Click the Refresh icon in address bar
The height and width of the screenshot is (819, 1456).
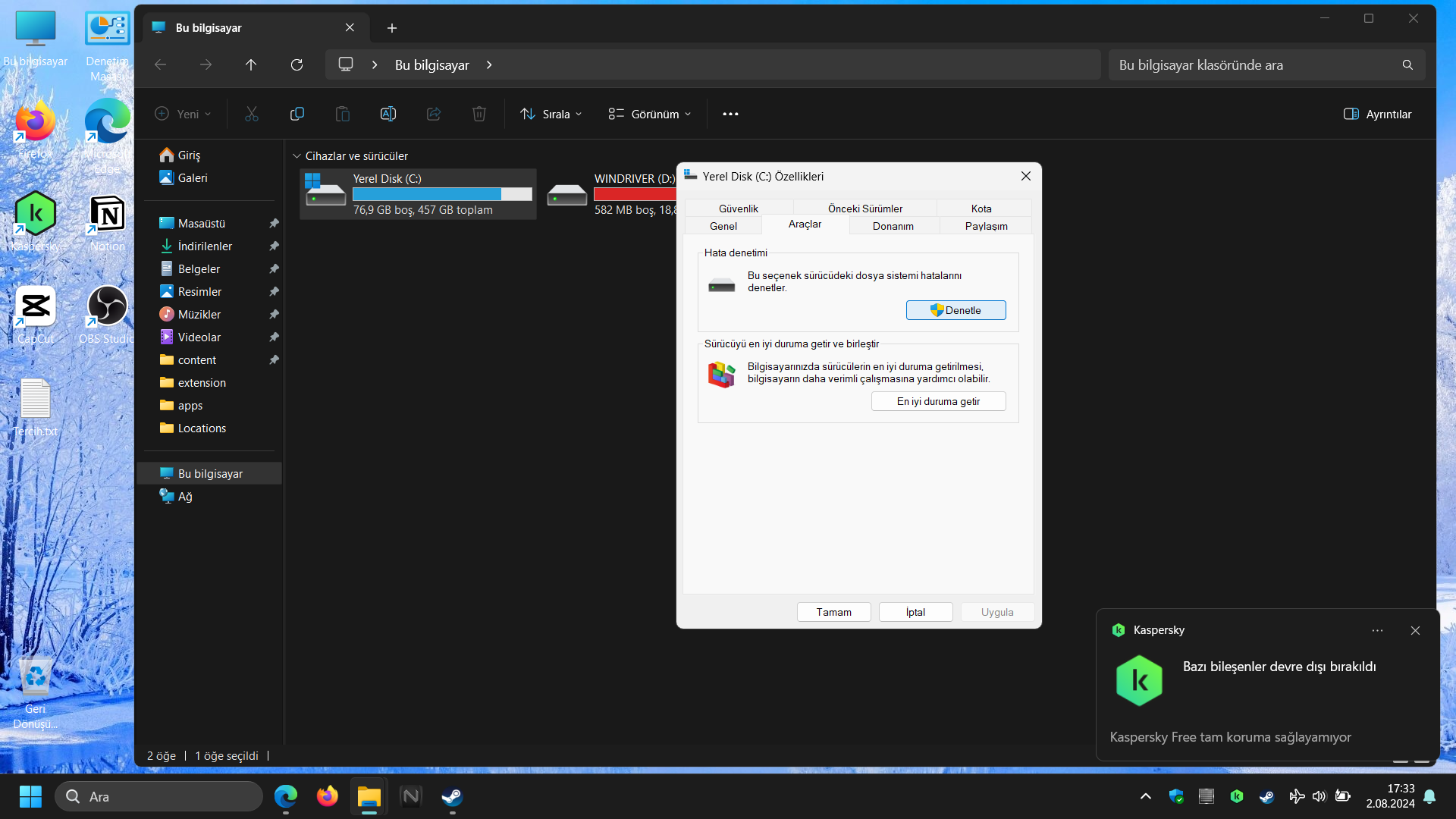pos(297,65)
